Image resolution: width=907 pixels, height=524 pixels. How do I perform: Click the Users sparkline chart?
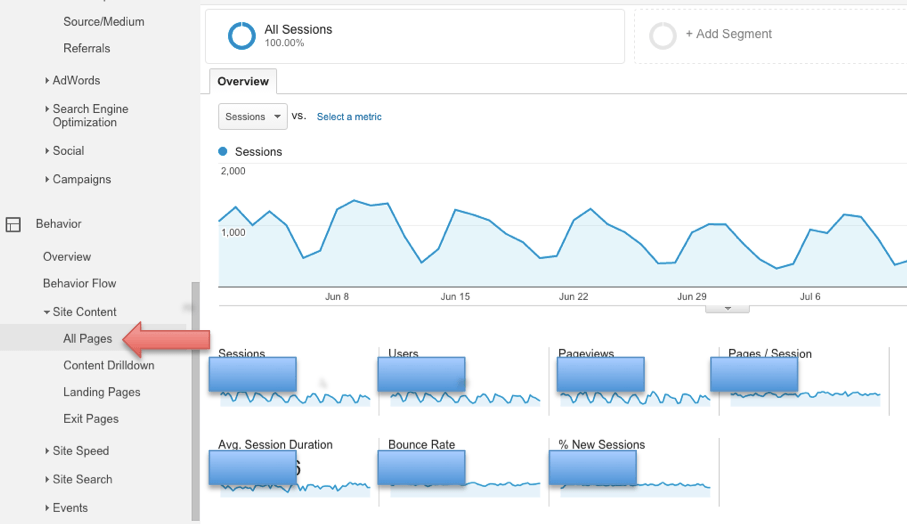[x=465, y=398]
